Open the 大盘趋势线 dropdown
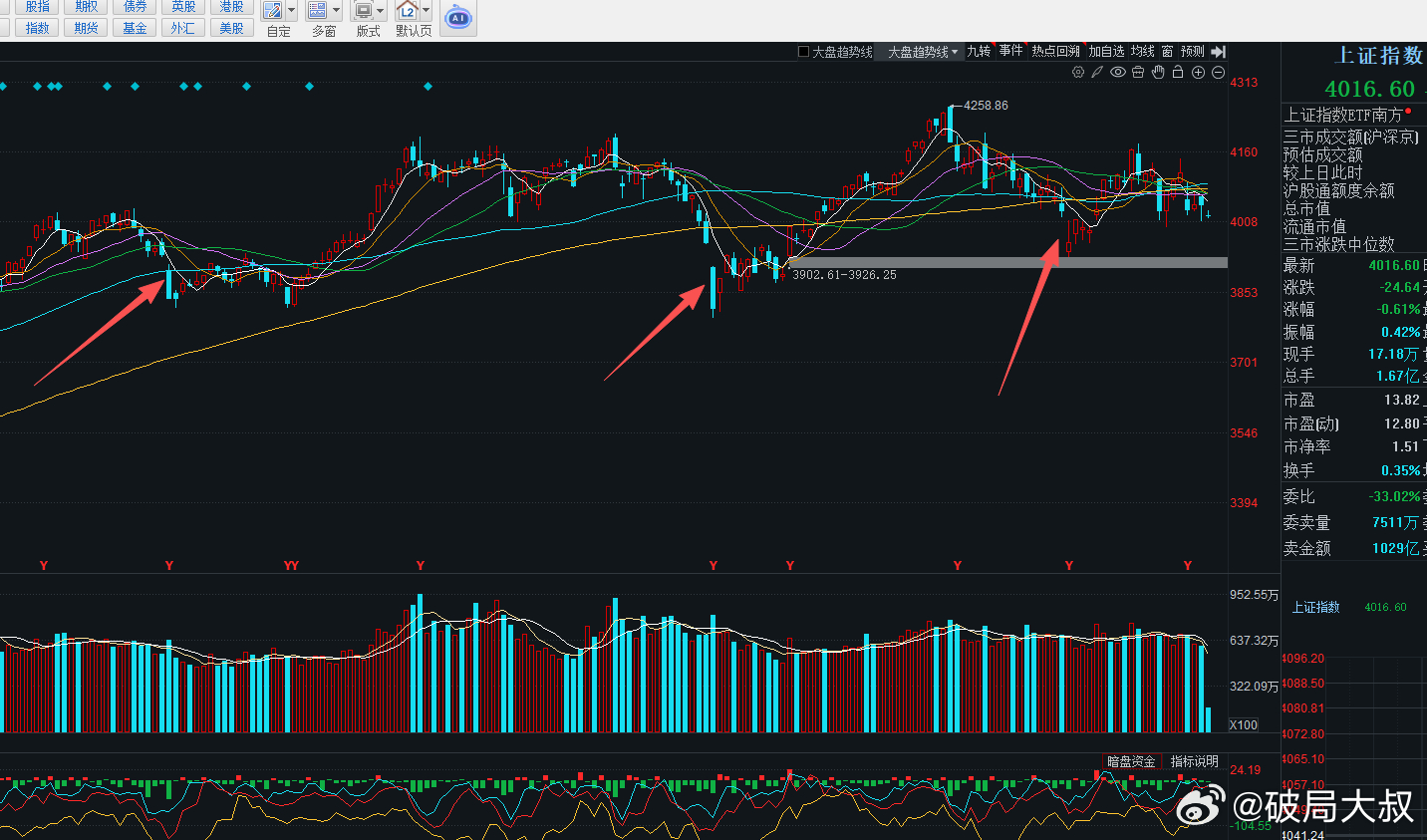The height and width of the screenshot is (840, 1427). 923,52
